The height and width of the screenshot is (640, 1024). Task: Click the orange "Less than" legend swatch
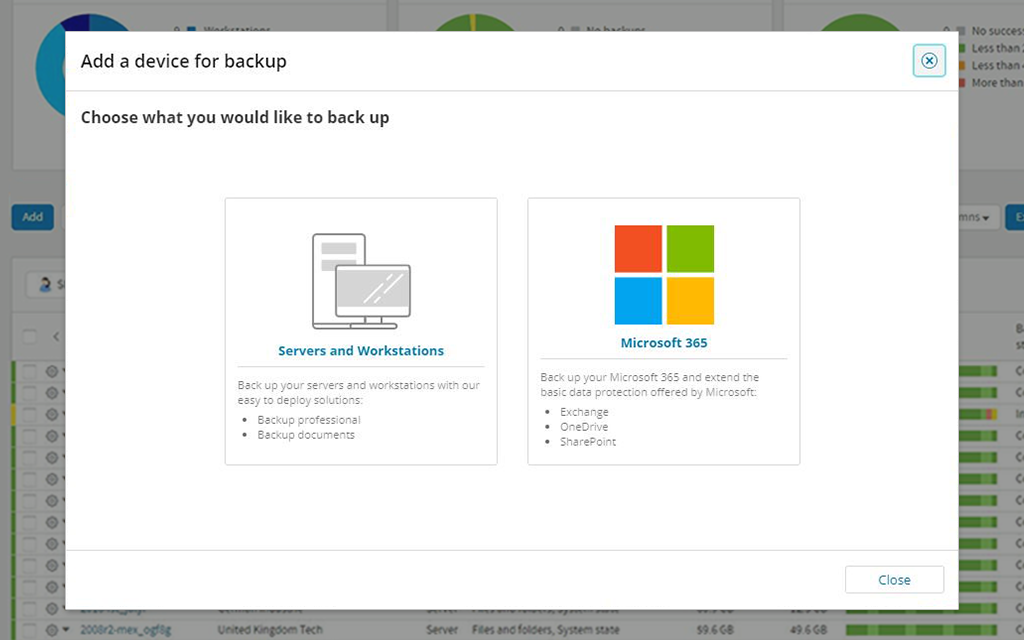coord(961,65)
